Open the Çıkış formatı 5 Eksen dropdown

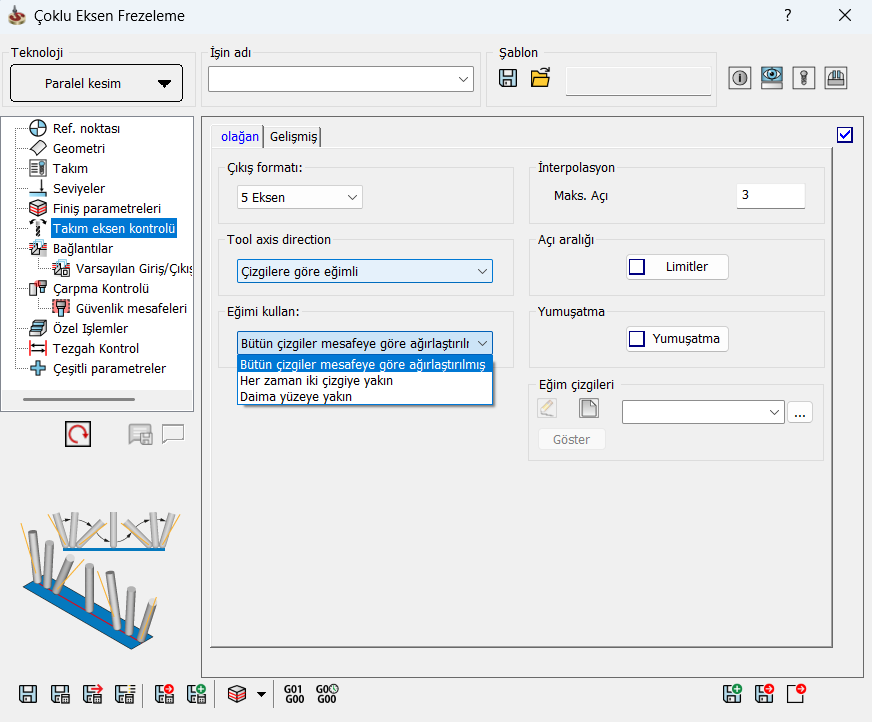point(300,198)
